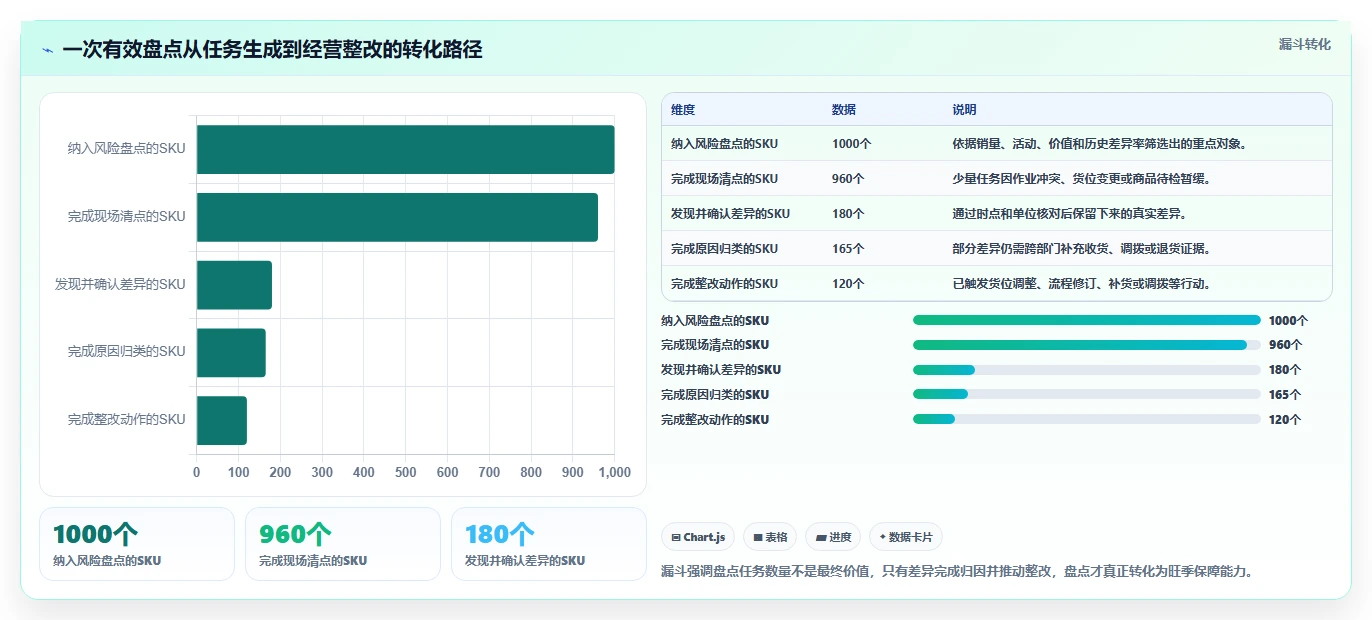Click the 维度 table column header
Viewport: 1372px width, 620px height.
[x=683, y=110]
